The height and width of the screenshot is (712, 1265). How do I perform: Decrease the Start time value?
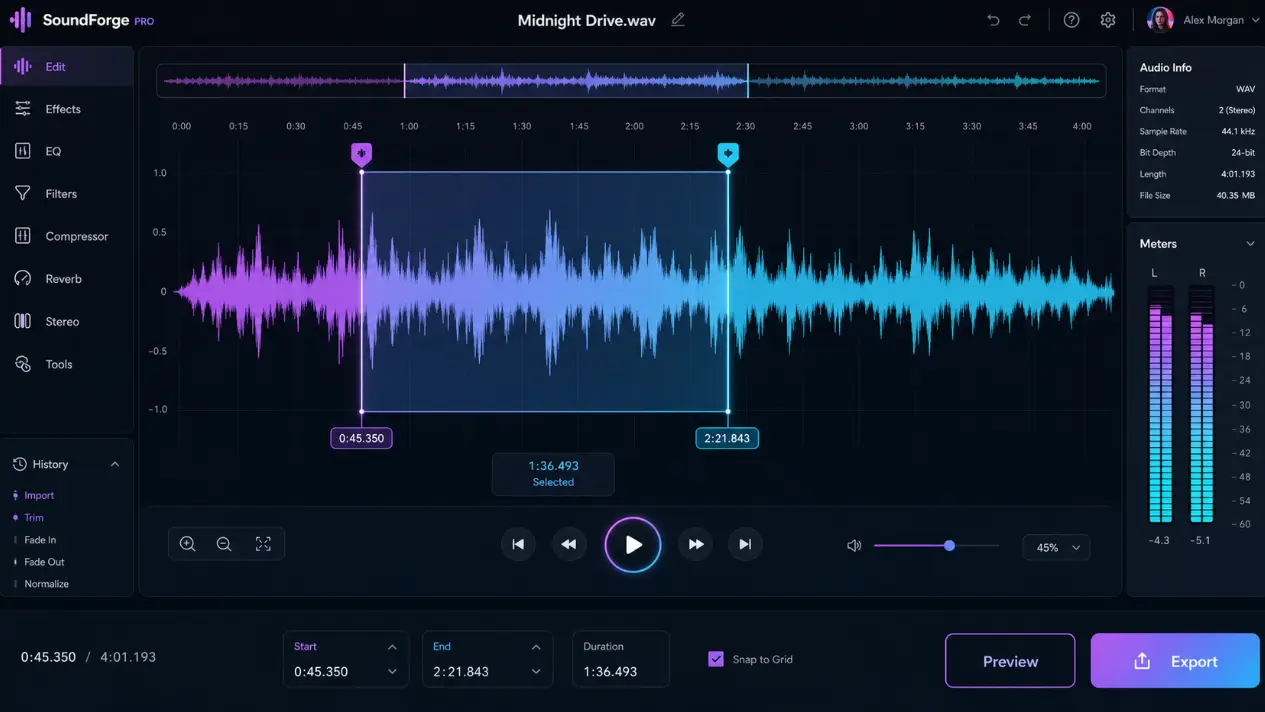click(x=392, y=672)
